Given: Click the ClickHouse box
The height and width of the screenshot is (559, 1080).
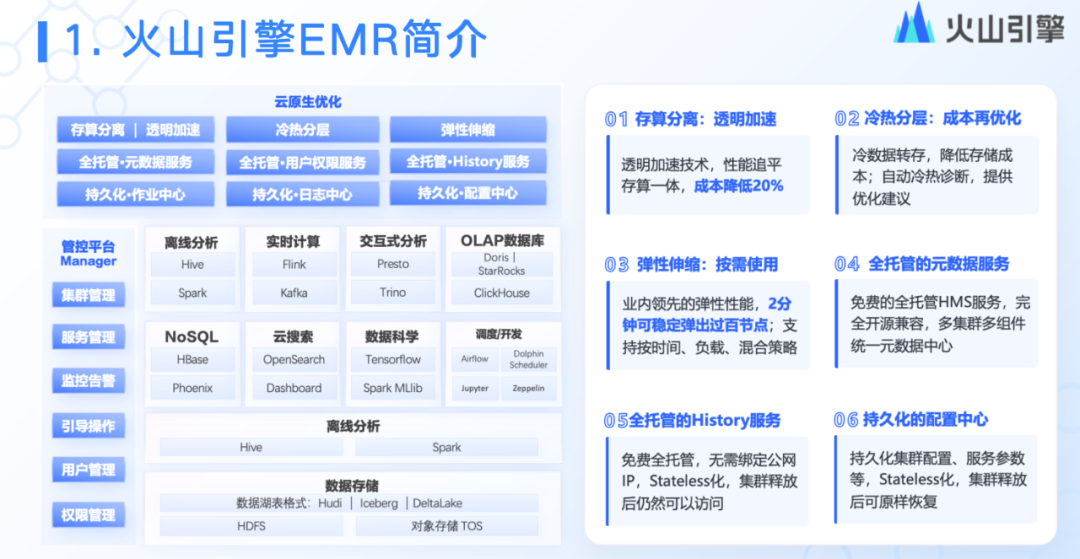Looking at the screenshot, I should [x=502, y=293].
